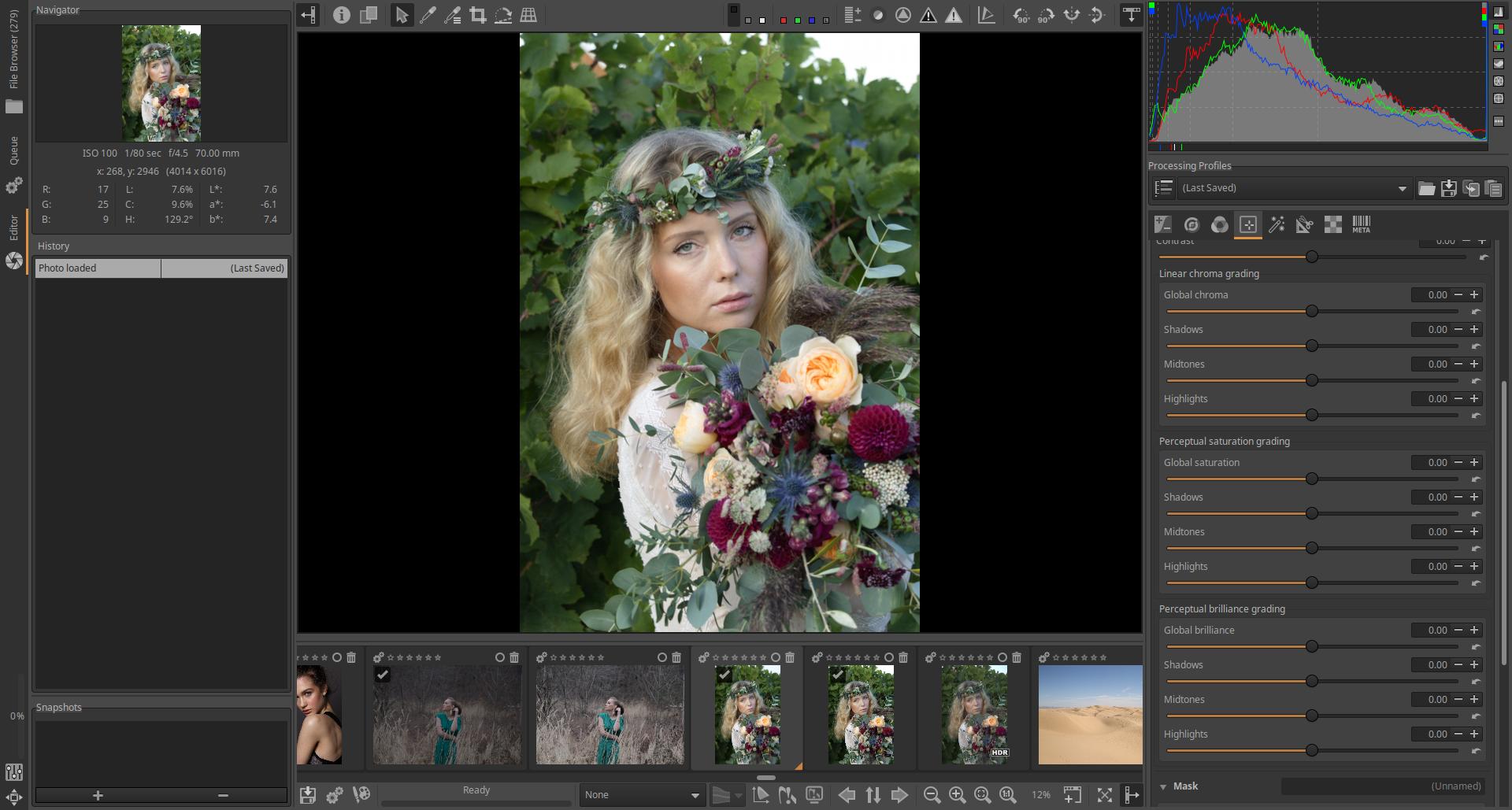Toggle before/after view

(368, 15)
